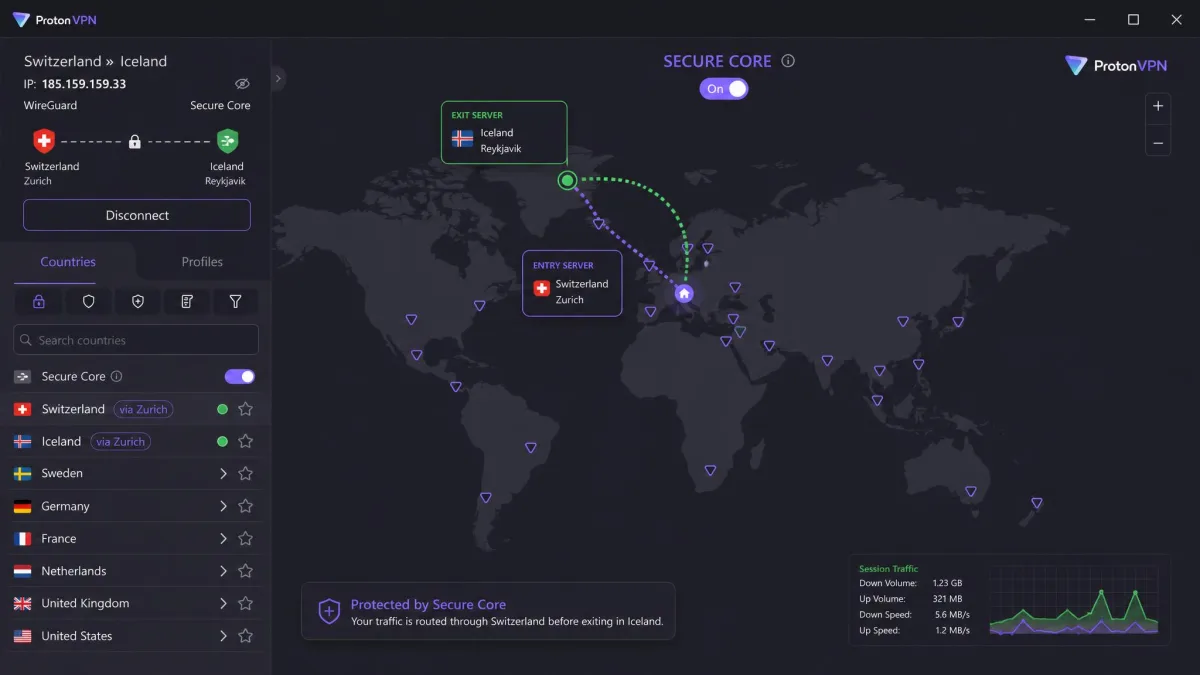Image resolution: width=1200 pixels, height=675 pixels.
Task: Favorite Netherlands with the star
Action: [x=245, y=571]
